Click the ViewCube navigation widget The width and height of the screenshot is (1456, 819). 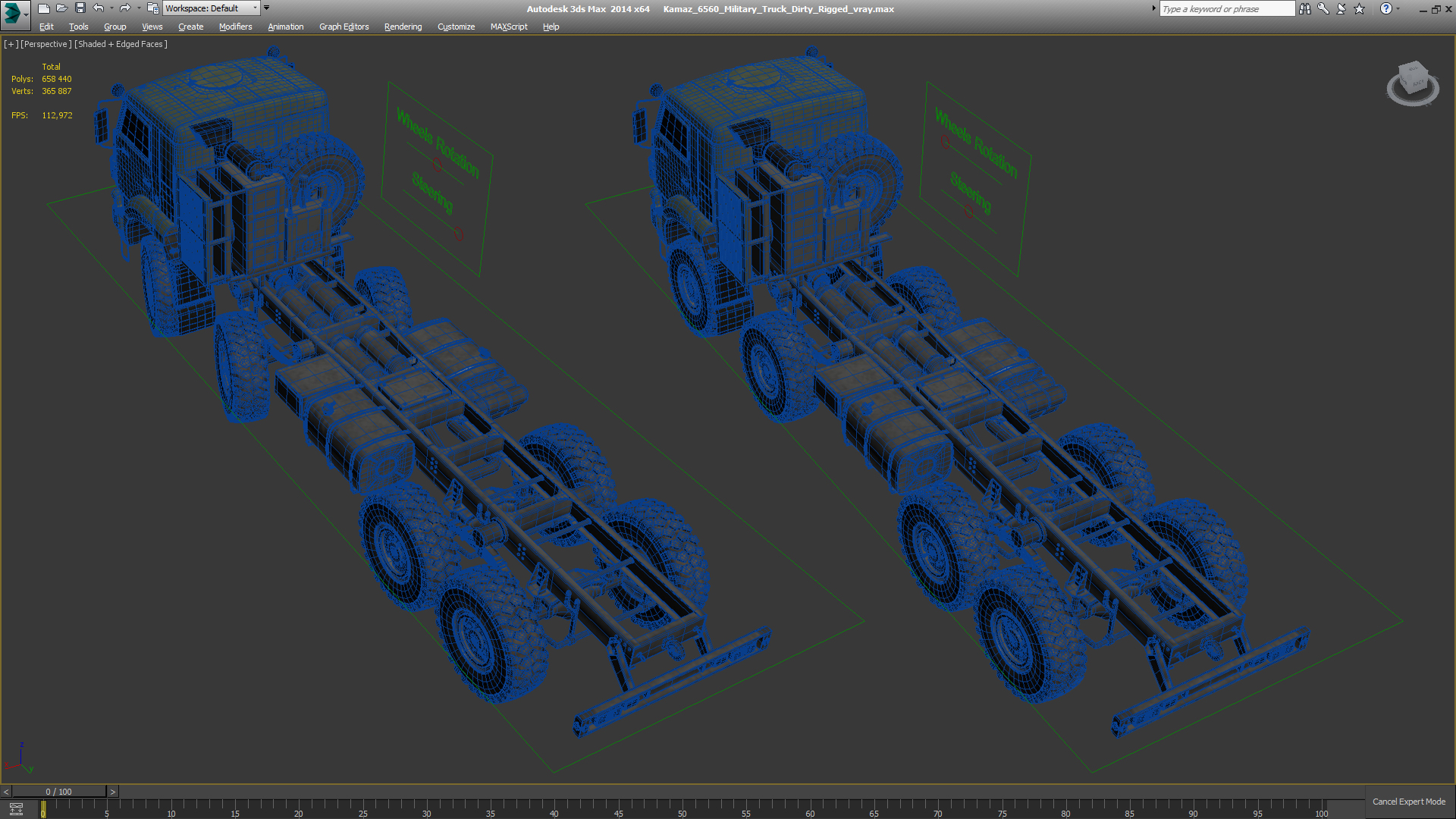point(1413,83)
